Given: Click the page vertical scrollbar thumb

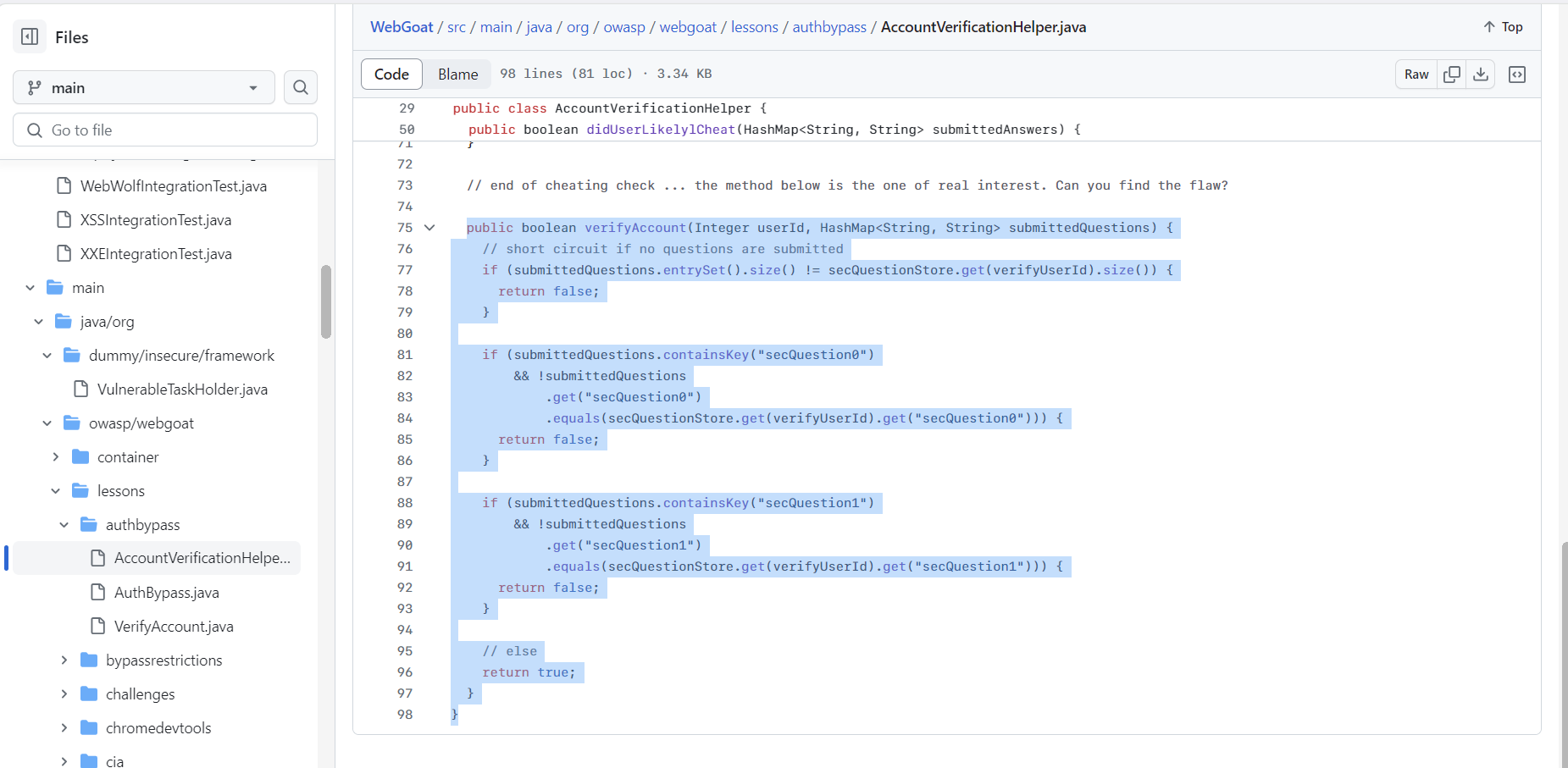Looking at the screenshot, I should [x=1565, y=654].
